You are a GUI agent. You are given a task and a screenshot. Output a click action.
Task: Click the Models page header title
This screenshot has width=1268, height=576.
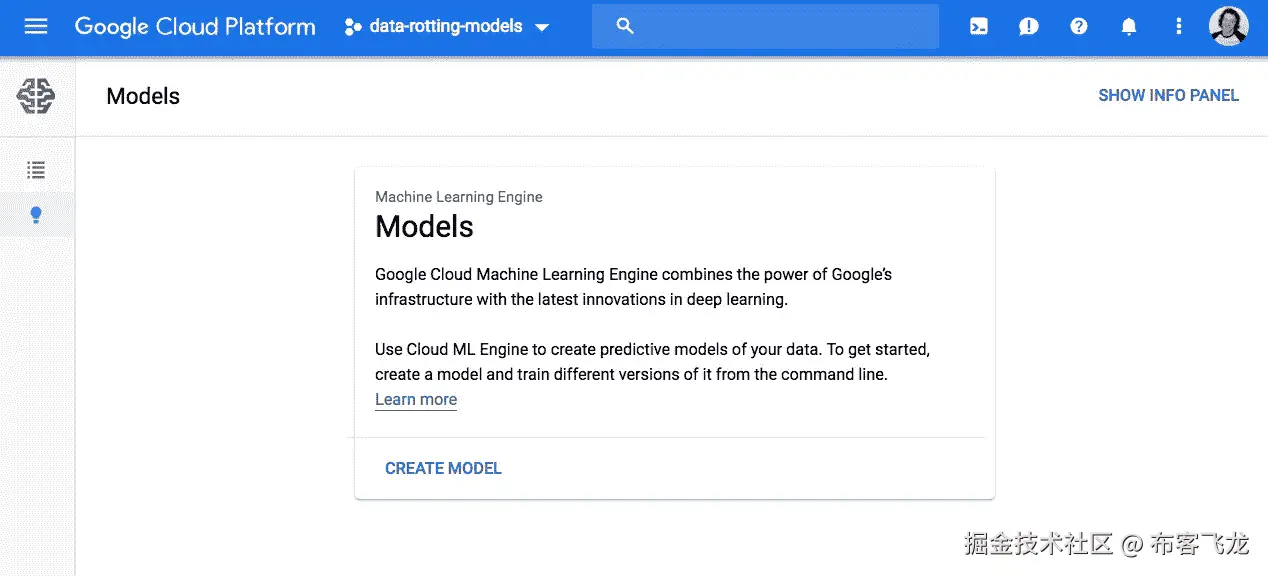(143, 96)
